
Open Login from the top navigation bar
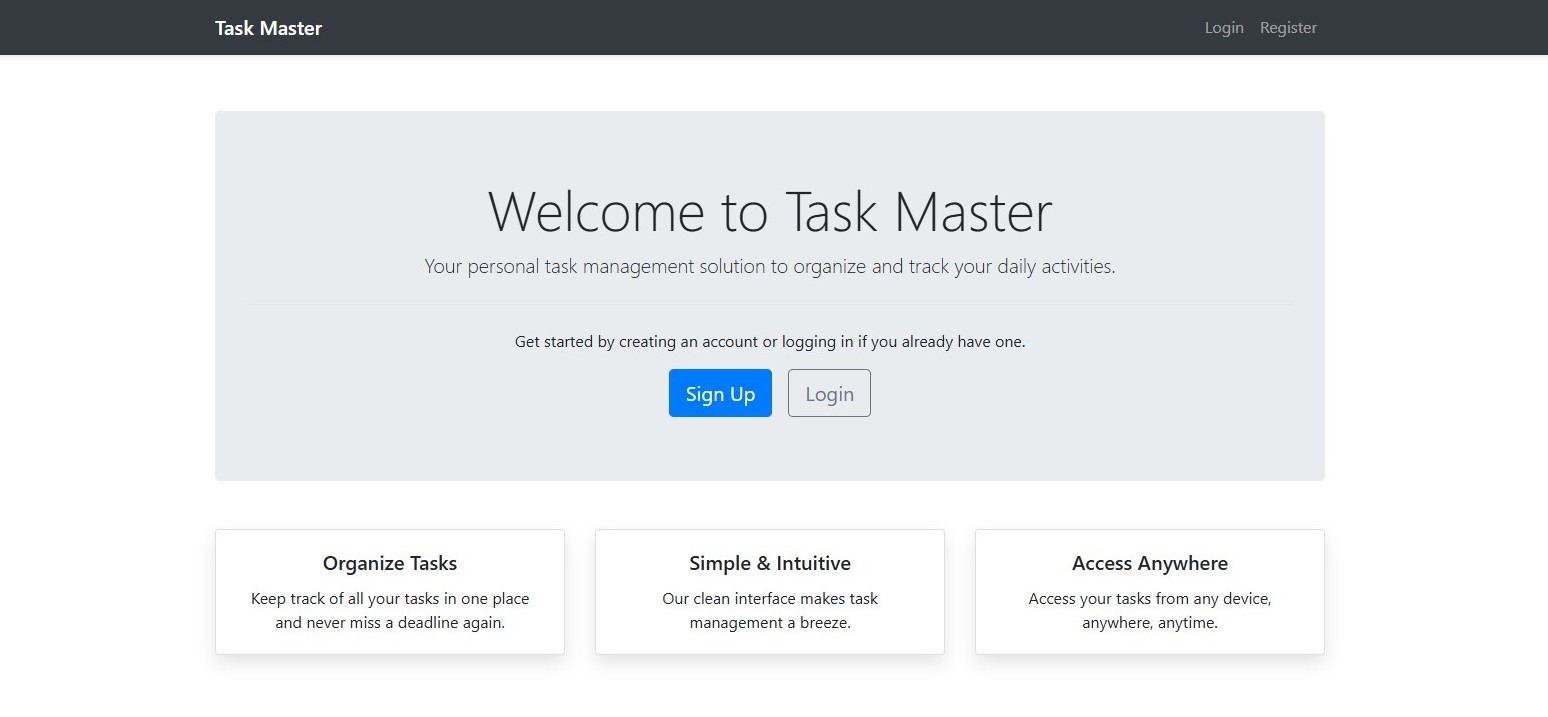[1223, 28]
